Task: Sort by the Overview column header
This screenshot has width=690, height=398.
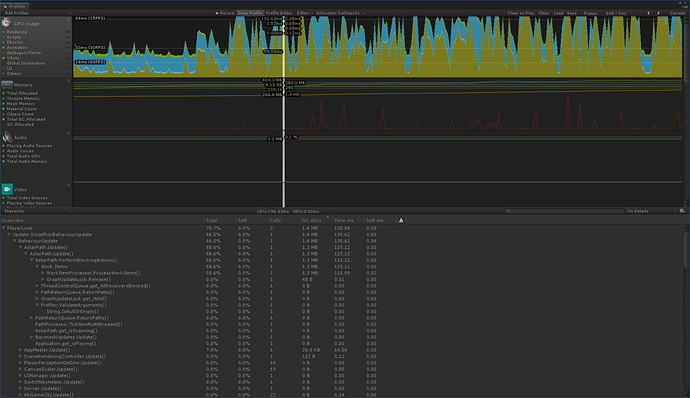Action: 102,220
